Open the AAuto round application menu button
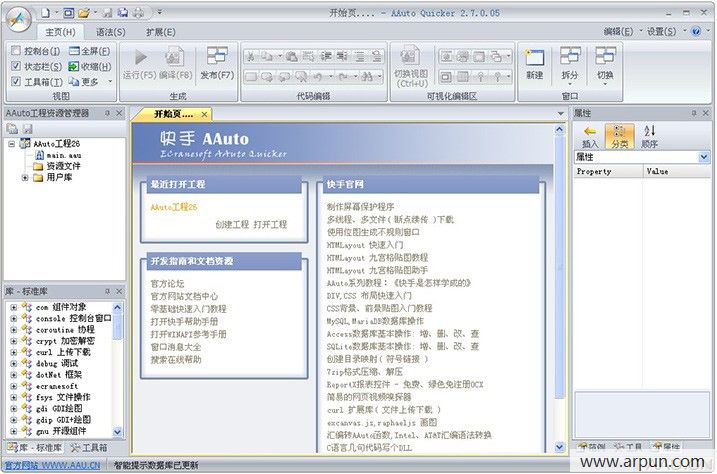717x474 pixels. [x=19, y=19]
